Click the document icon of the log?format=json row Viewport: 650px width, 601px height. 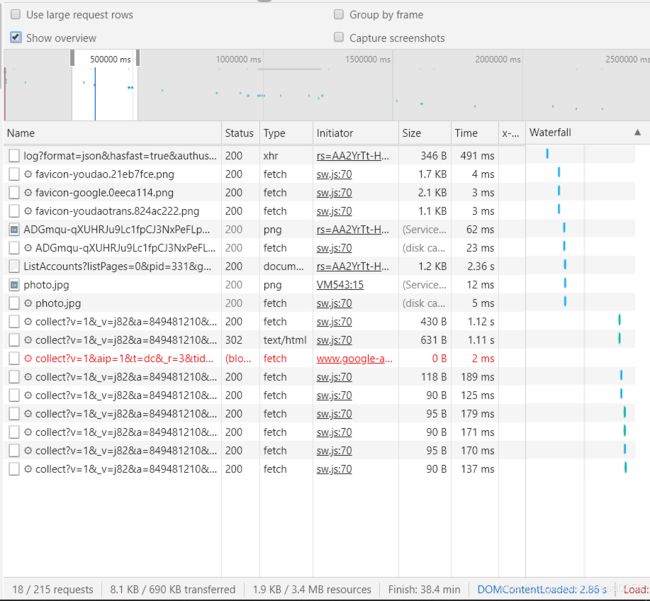pyautogui.click(x=14, y=156)
